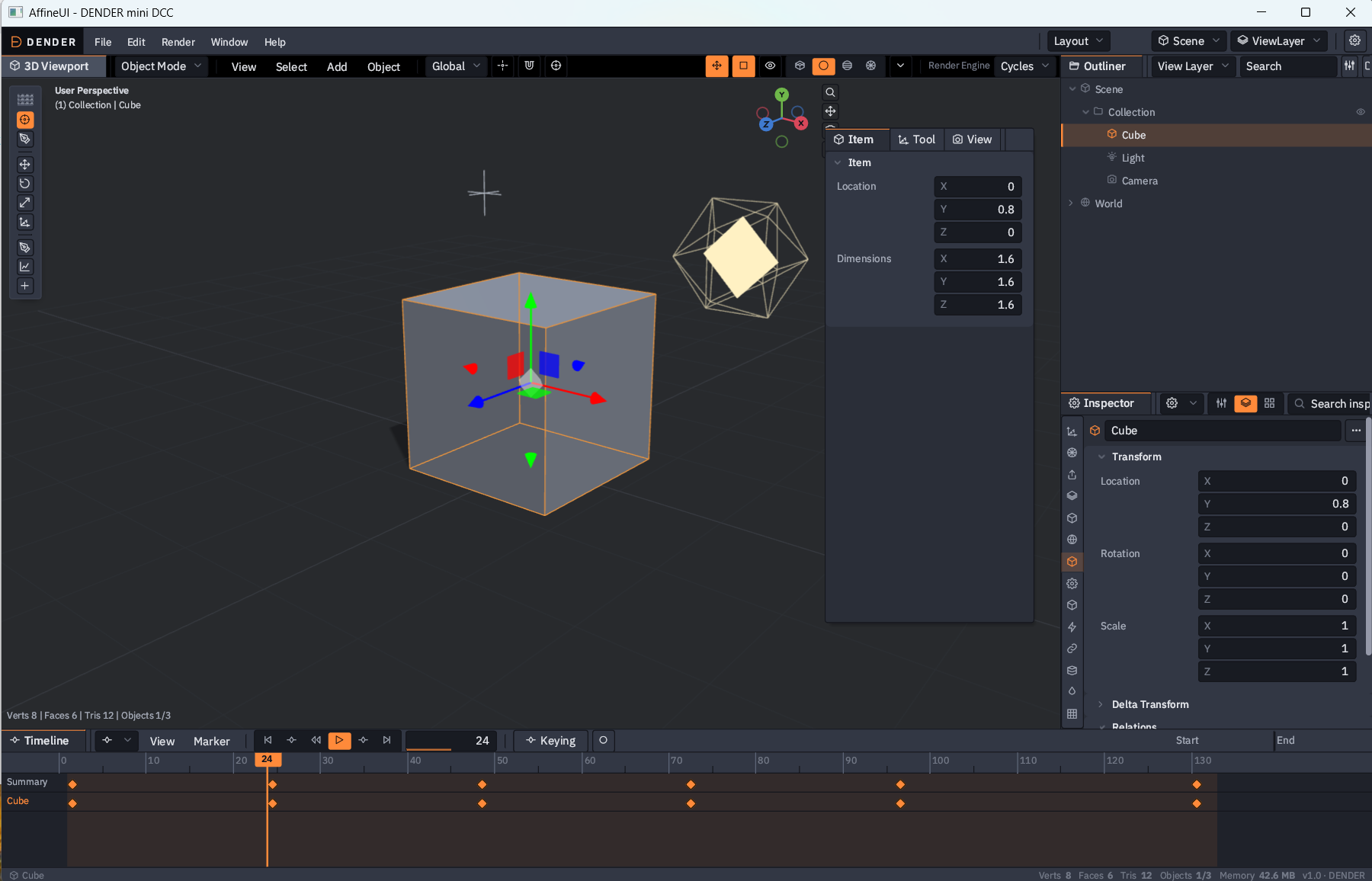Toggle the gizmo display button in viewport header
The width and height of the screenshot is (1372, 881).
pos(716,66)
